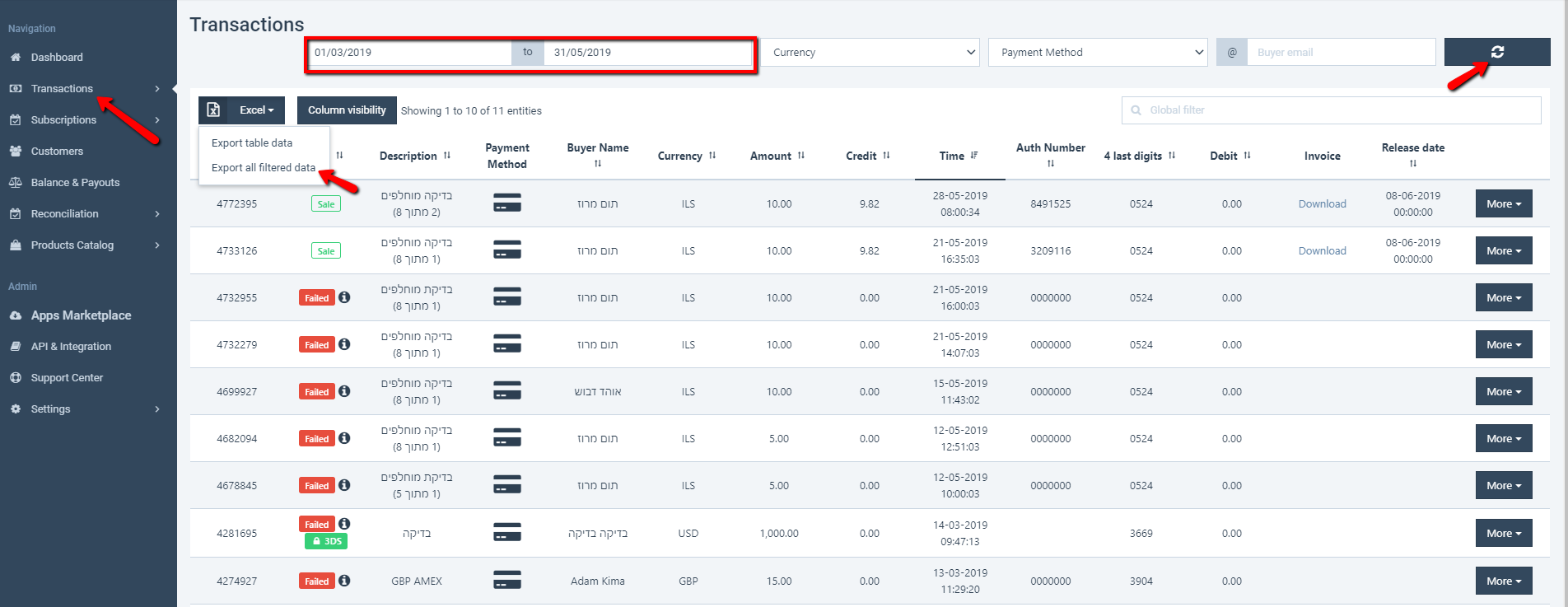Open More menu for transaction 4772395
This screenshot has height=607, width=1568.
[1504, 203]
